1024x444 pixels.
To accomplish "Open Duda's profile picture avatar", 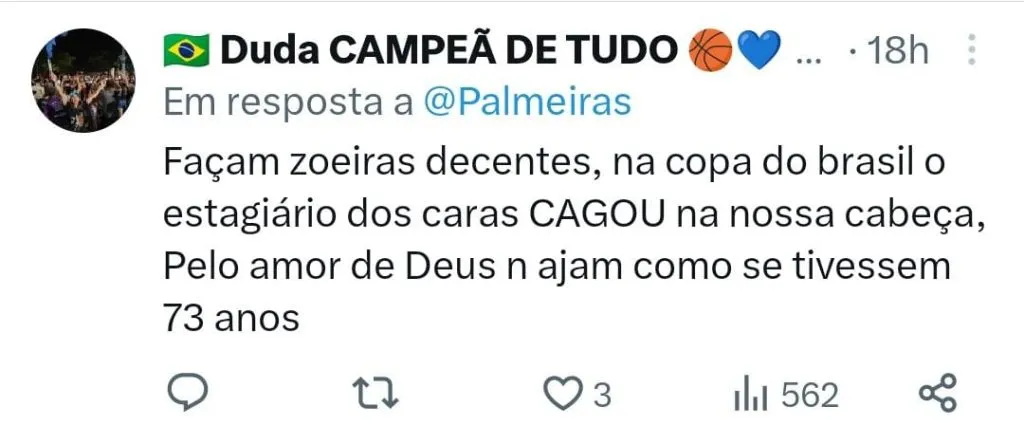I will 83,80.
